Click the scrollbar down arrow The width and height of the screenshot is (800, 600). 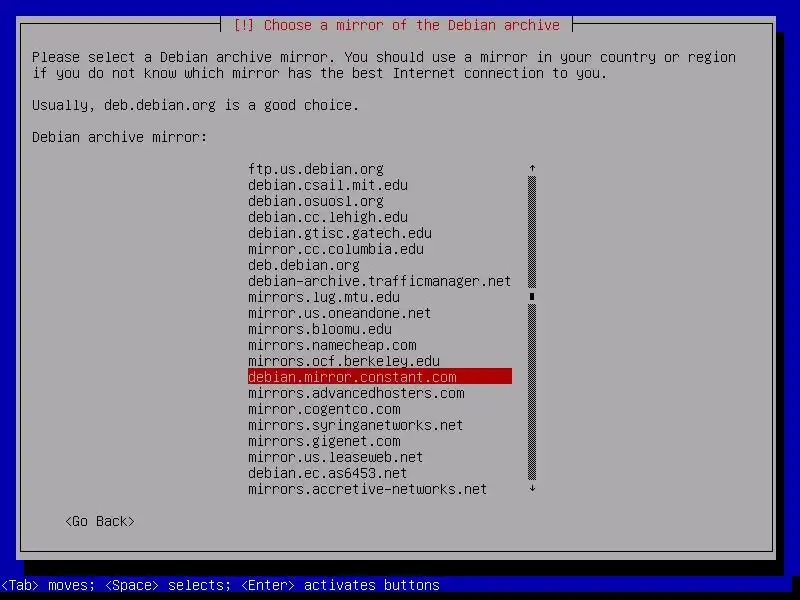click(532, 488)
